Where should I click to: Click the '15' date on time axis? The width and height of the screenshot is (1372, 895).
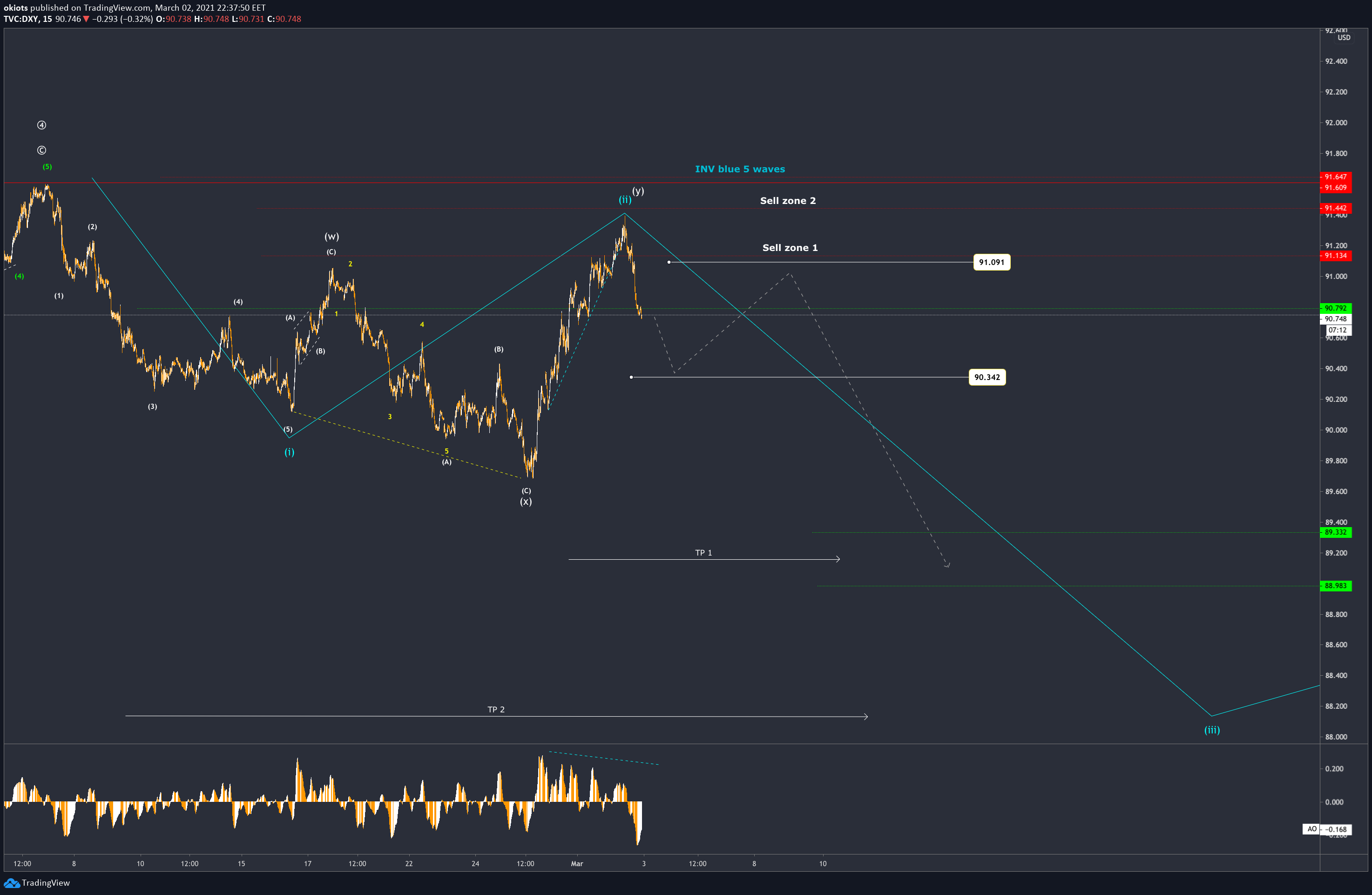tap(241, 863)
